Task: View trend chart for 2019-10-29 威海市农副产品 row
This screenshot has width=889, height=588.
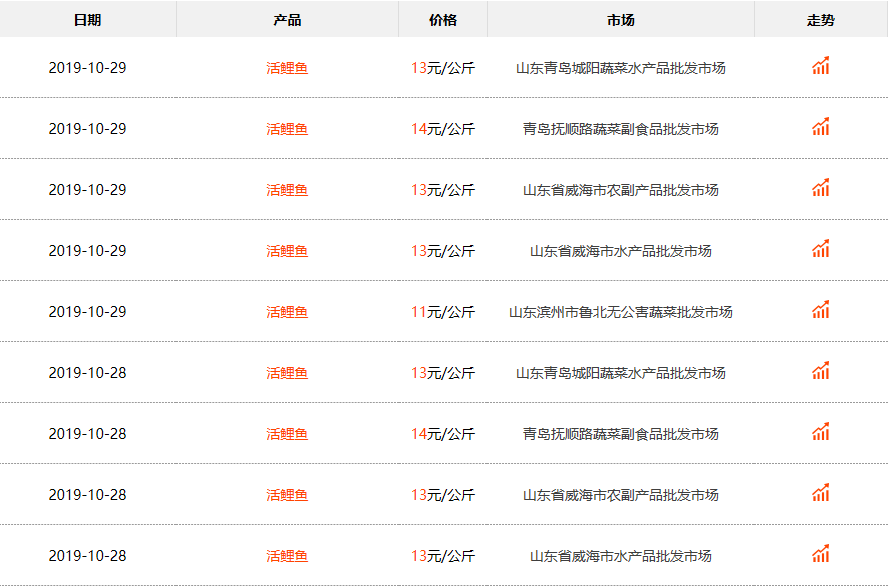Action: click(820, 189)
